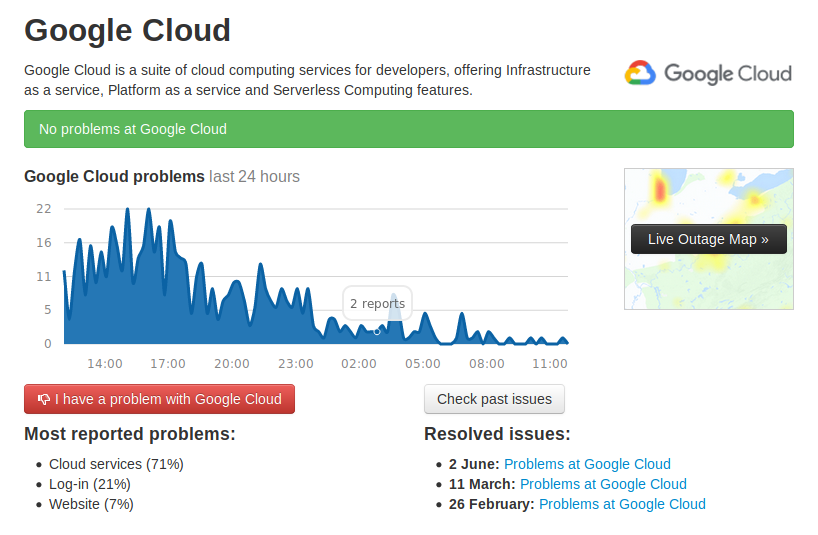Click the '02:00' time axis label

359,364
